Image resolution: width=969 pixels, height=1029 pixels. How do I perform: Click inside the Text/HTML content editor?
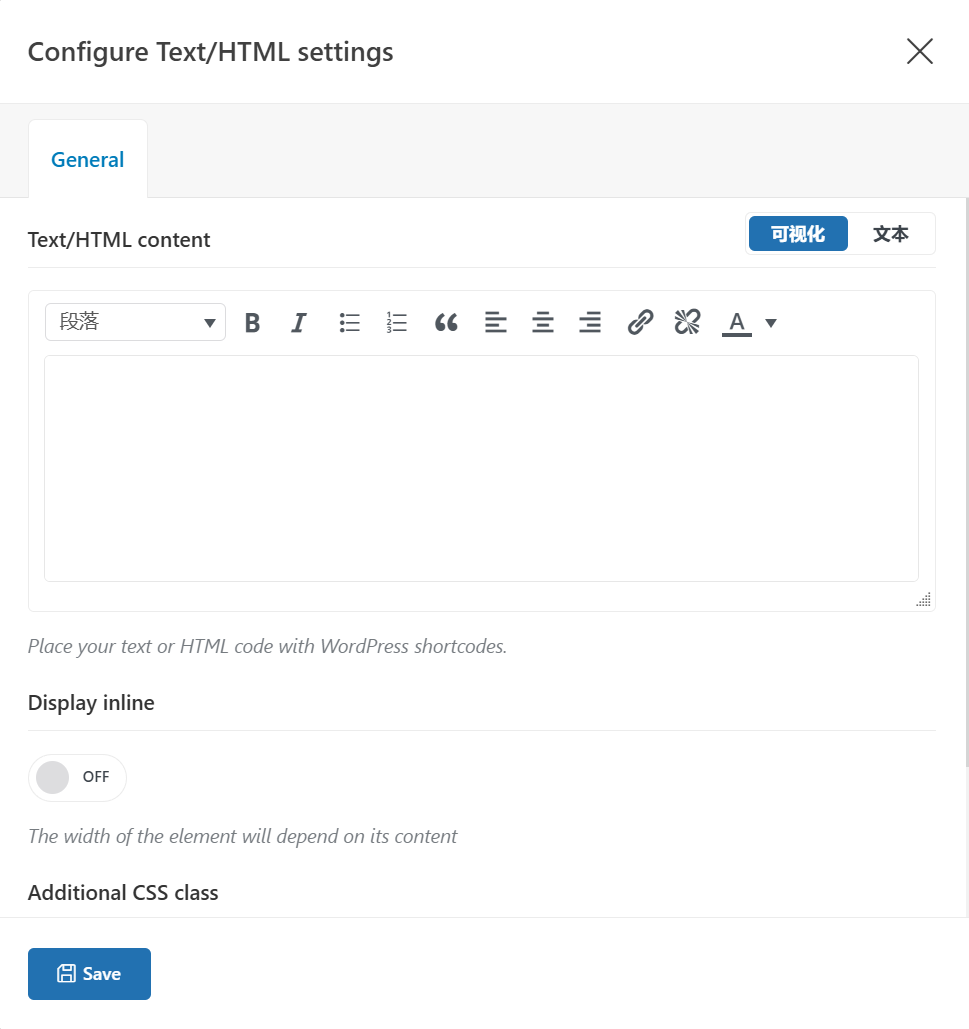(481, 468)
